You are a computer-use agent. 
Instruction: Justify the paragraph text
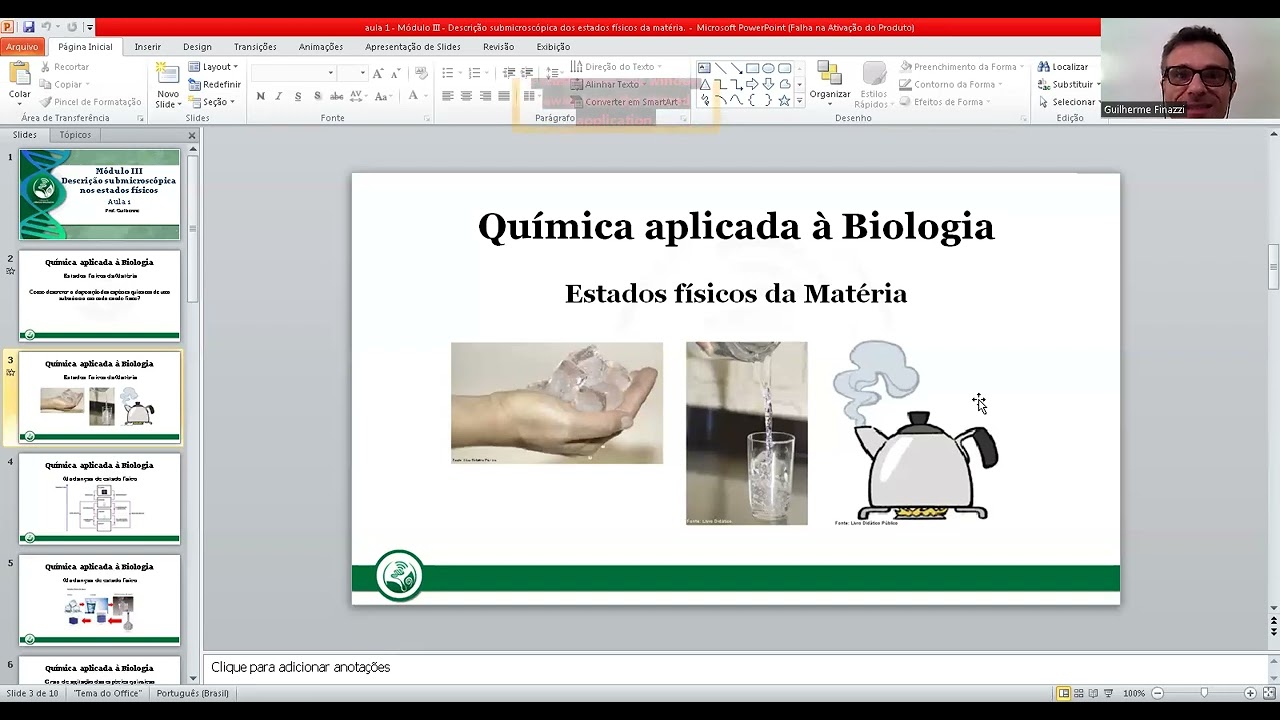503,96
